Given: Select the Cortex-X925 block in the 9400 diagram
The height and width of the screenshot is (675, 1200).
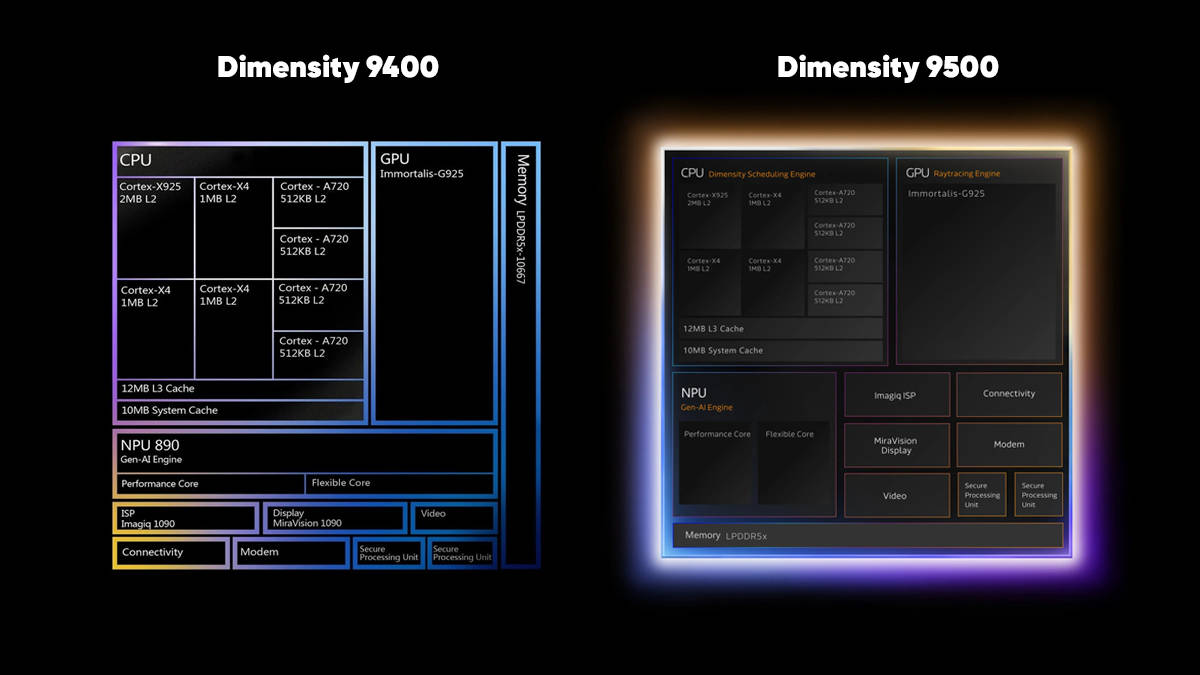Looking at the screenshot, I should tap(155, 227).
